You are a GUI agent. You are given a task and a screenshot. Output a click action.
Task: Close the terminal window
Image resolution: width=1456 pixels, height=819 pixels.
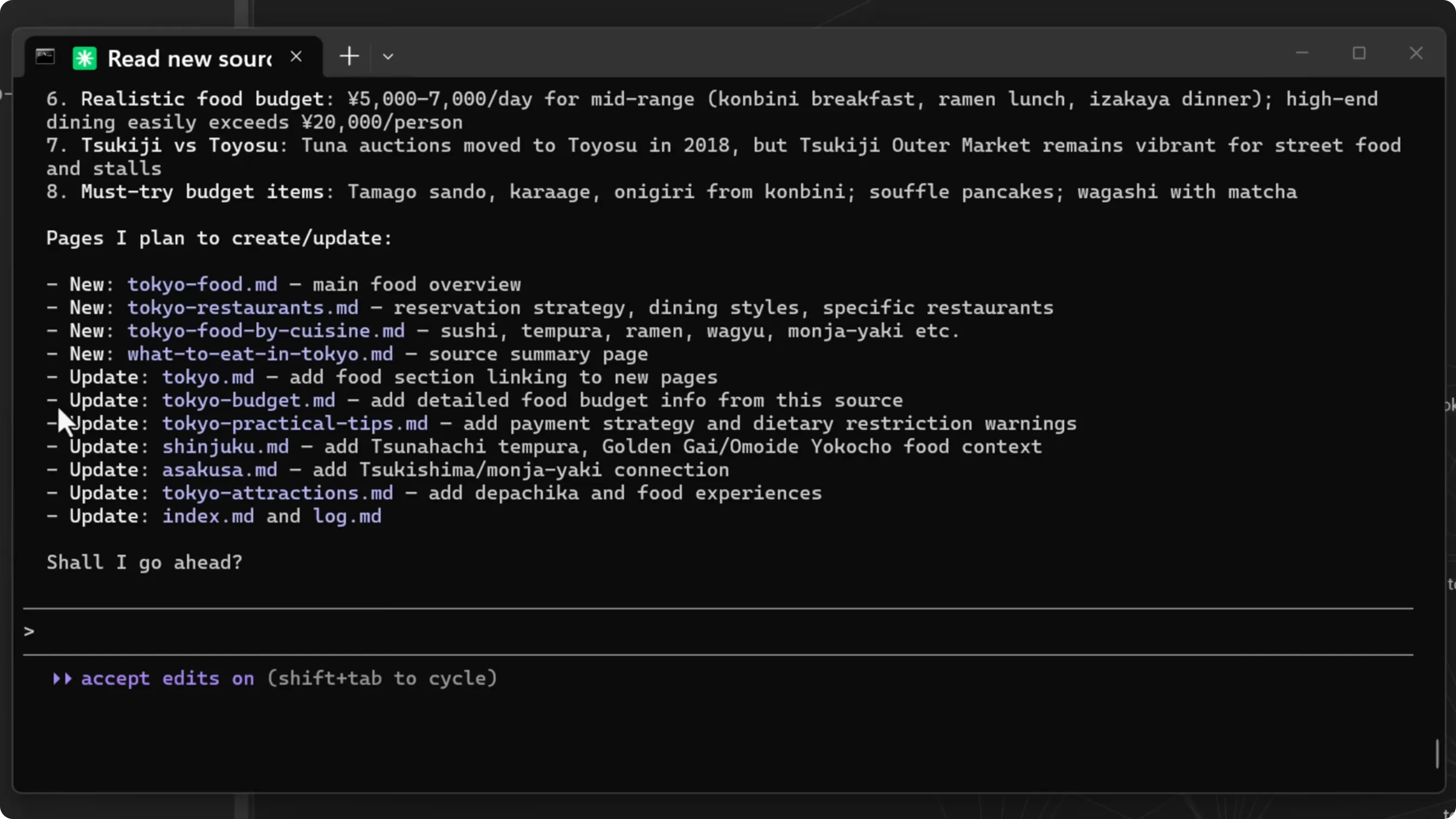1416,53
